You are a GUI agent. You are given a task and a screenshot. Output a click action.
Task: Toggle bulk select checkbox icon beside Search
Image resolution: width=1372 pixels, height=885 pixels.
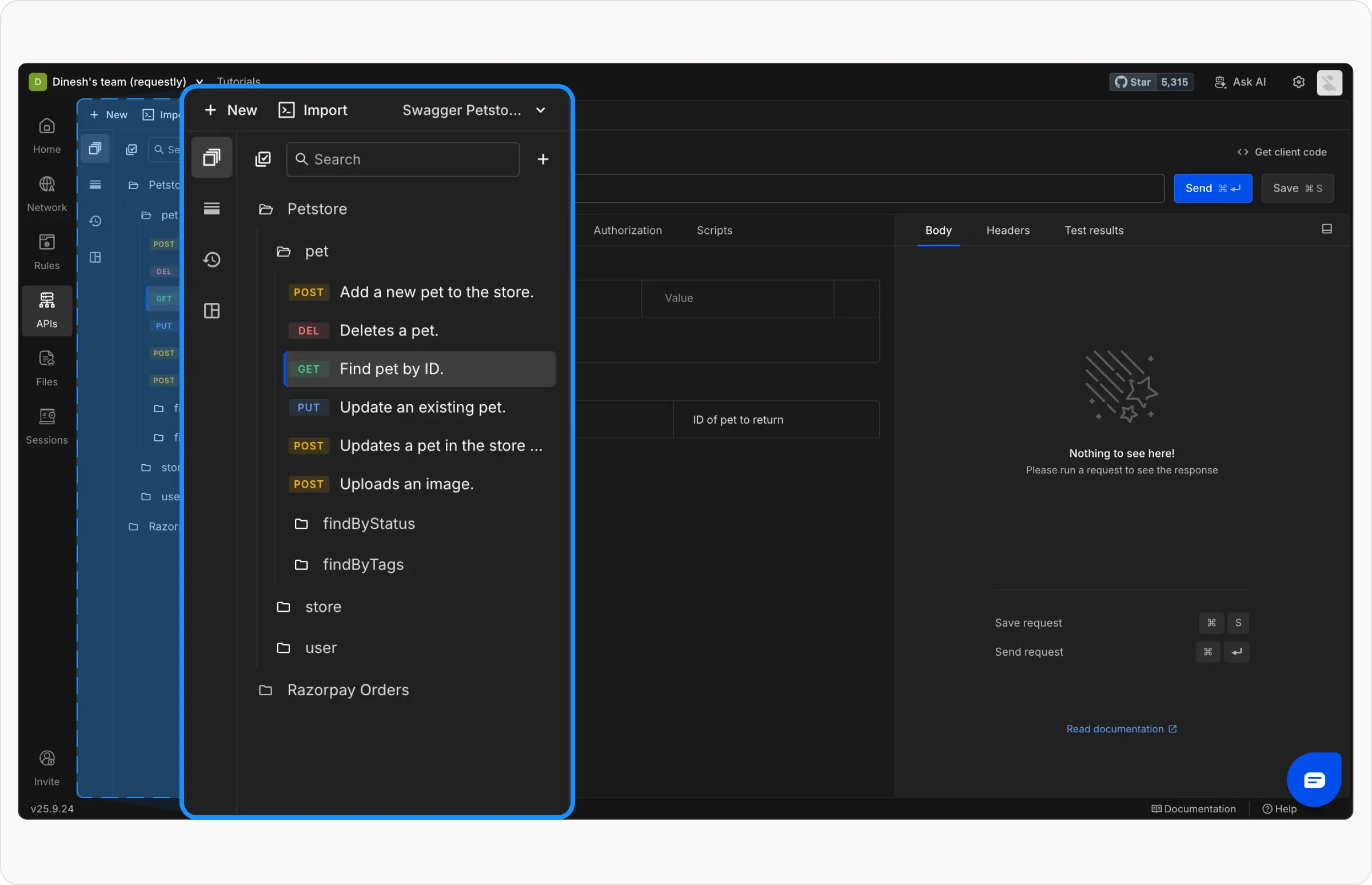[x=263, y=159]
